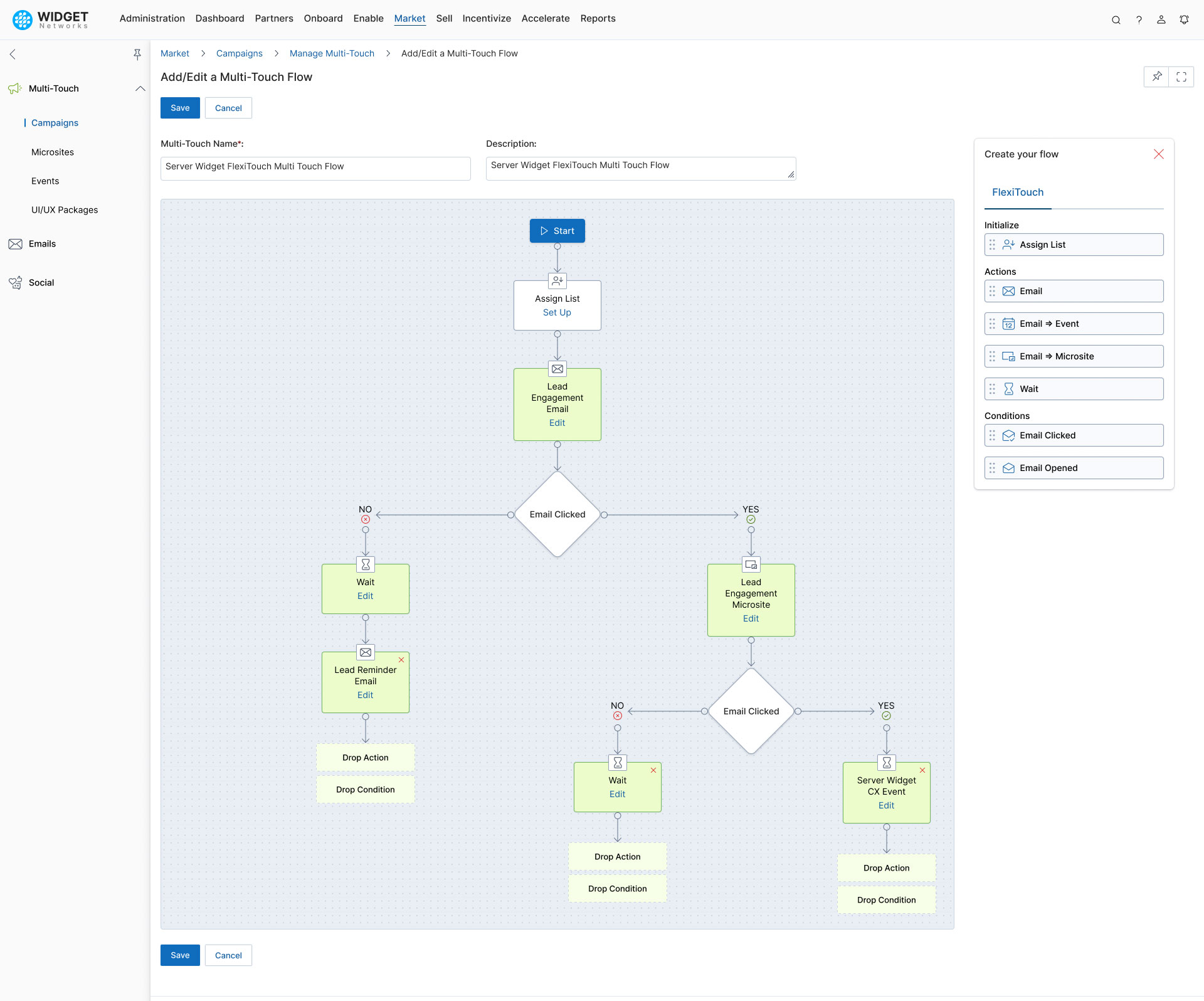Click the help question-mark icon

(1139, 19)
